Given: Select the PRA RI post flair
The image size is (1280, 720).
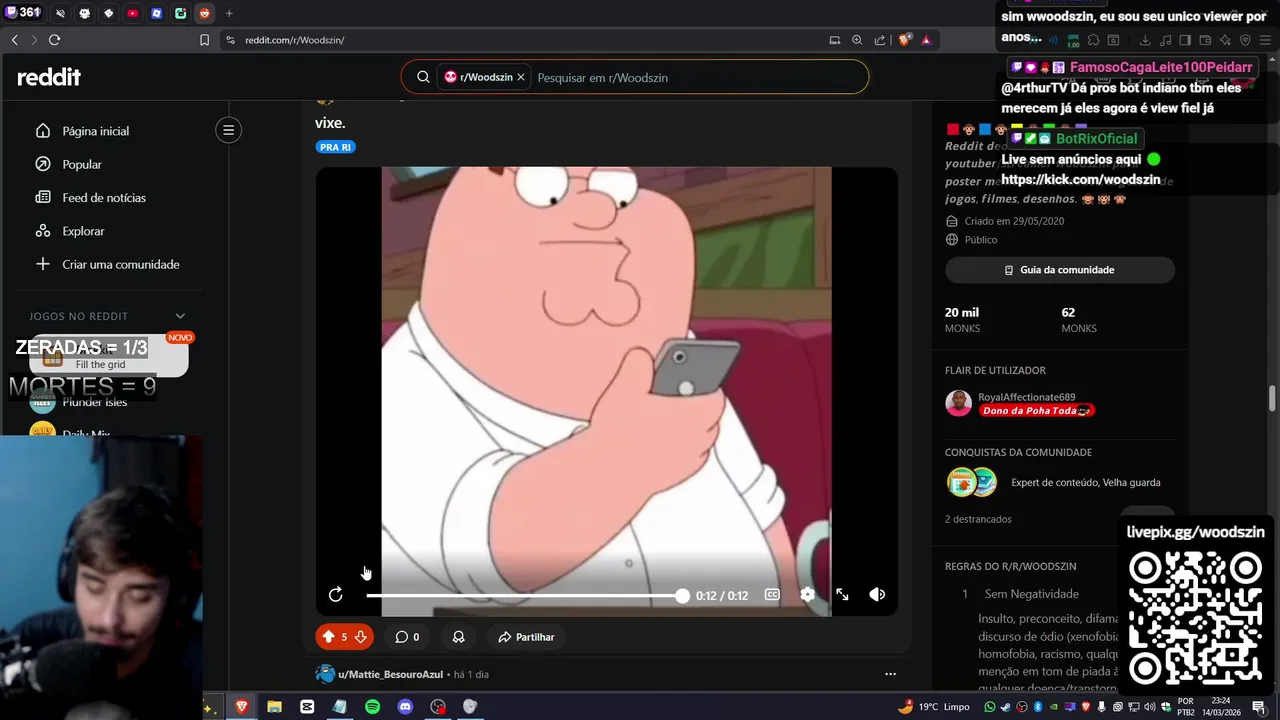Looking at the screenshot, I should [336, 147].
